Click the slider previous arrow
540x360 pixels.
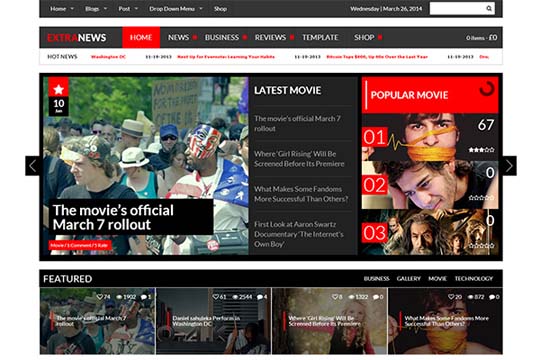tap(33, 166)
